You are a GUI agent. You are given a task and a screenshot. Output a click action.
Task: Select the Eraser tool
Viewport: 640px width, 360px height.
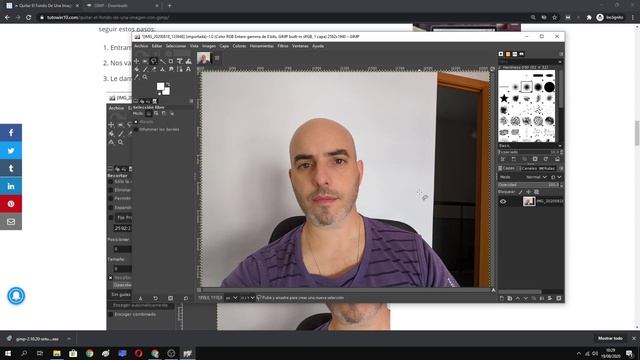pos(153,69)
